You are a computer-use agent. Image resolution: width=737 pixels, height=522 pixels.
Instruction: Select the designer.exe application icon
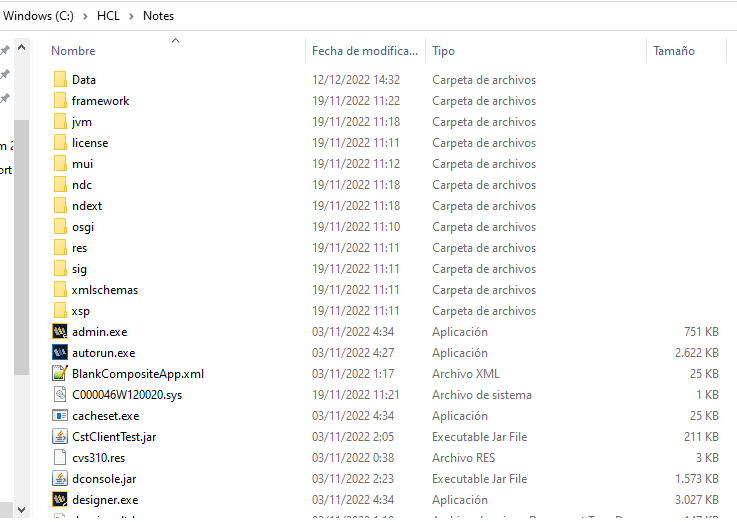[x=60, y=500]
